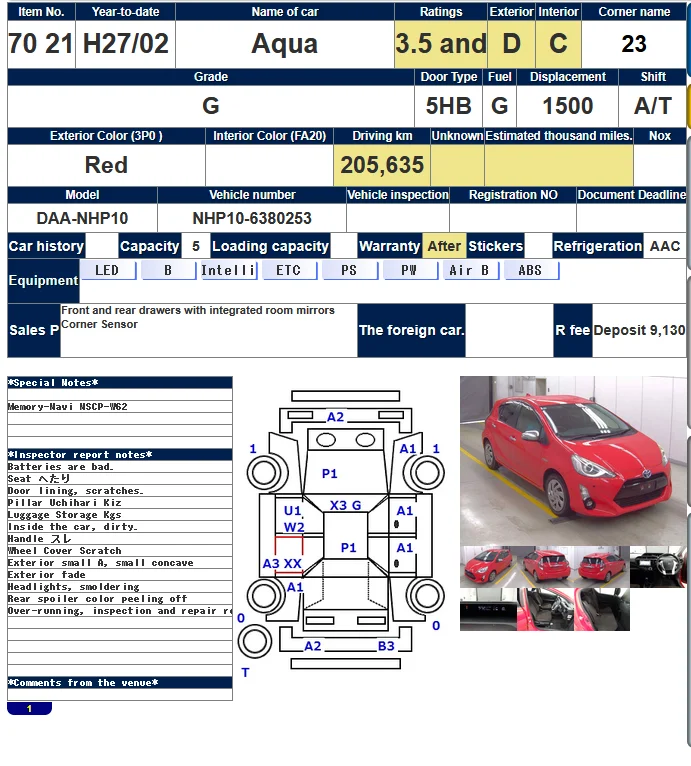Select the Air B equipment badge
Viewport: 691px width, 766px height.
coord(471,270)
